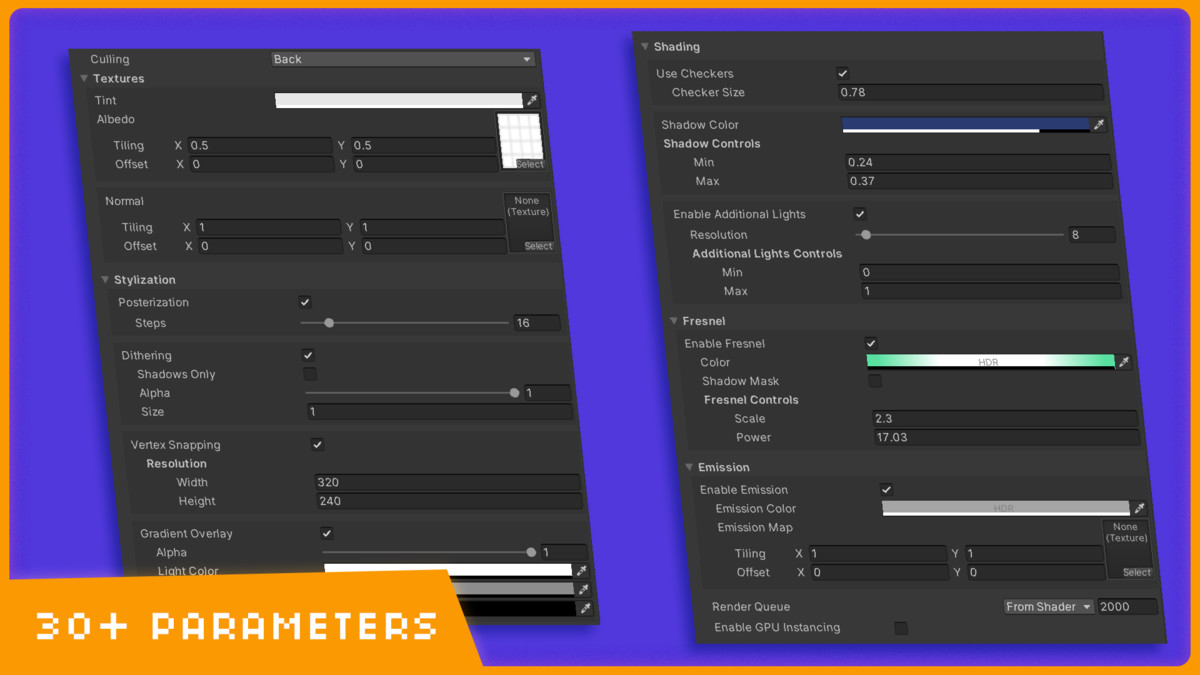Click the Steps value field showing 16
Image resolution: width=1200 pixels, height=675 pixels.
tap(537, 323)
